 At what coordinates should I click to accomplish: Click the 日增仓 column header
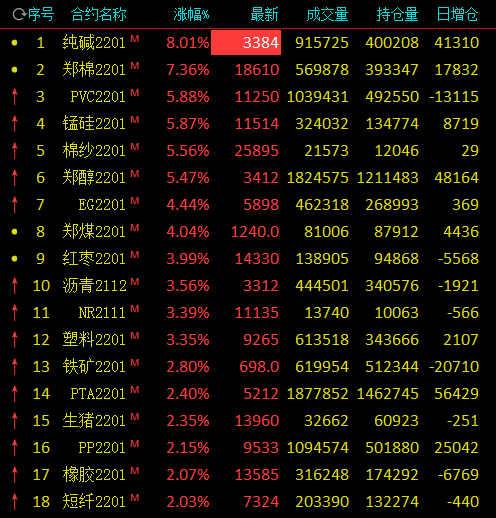point(458,15)
